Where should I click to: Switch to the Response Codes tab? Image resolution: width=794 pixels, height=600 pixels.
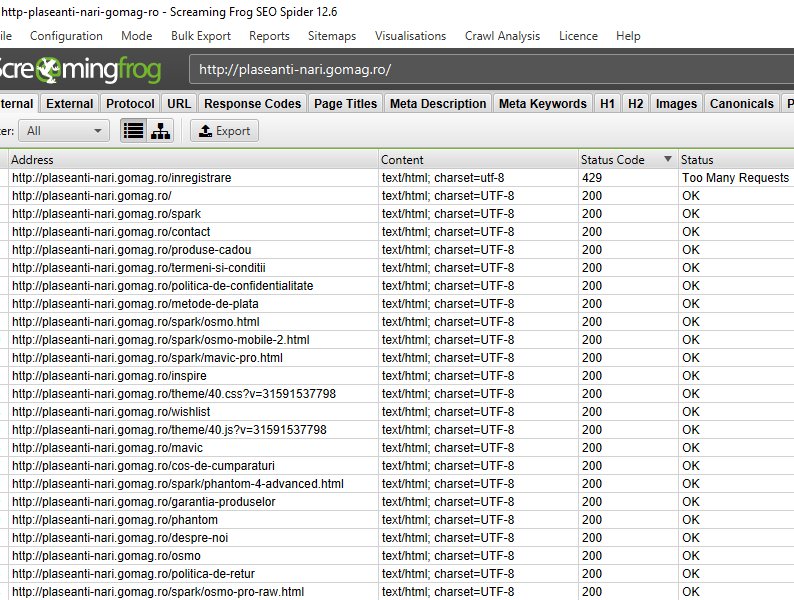pos(253,103)
